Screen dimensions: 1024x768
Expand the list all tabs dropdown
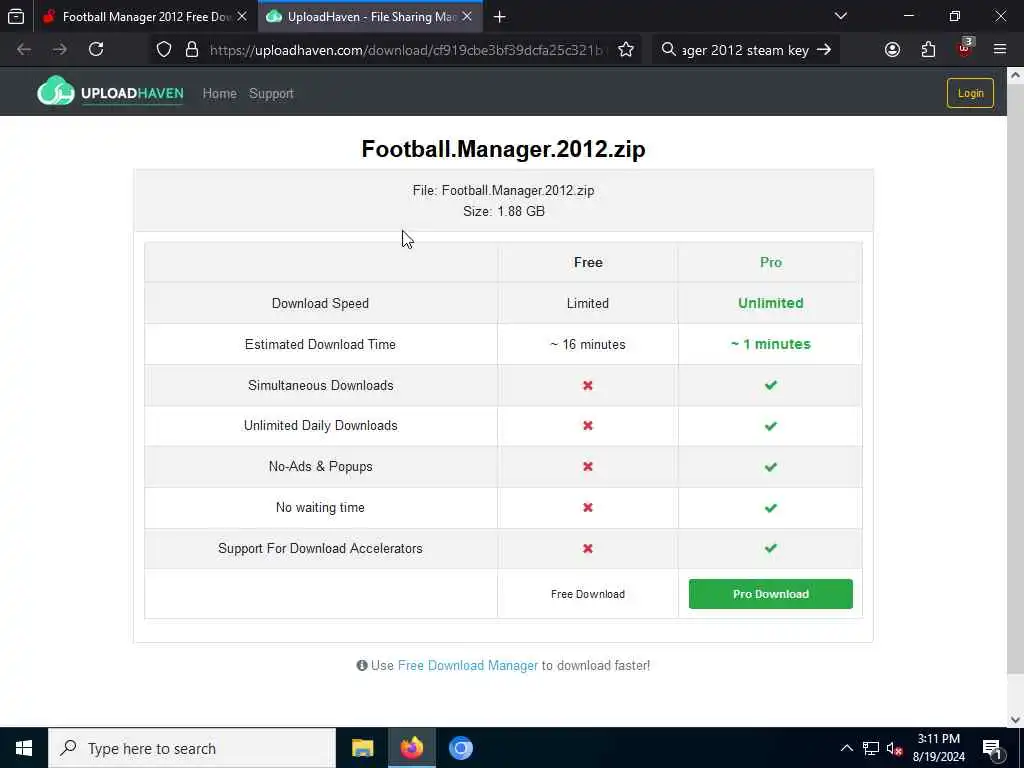[840, 16]
